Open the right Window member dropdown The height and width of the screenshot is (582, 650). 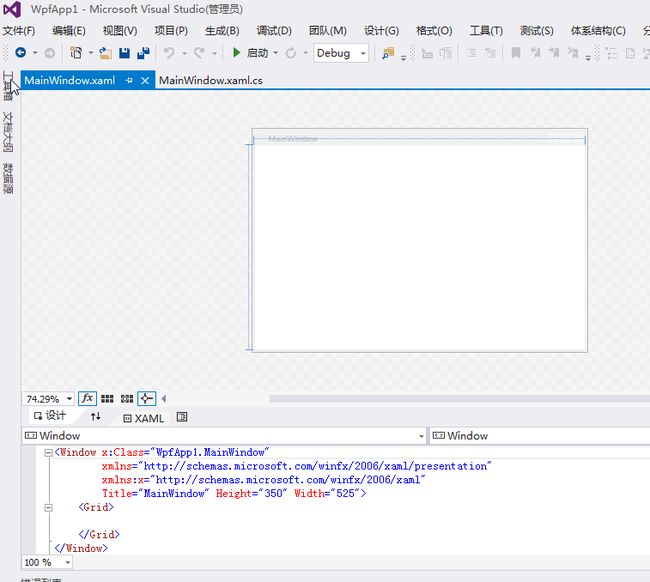[540, 436]
